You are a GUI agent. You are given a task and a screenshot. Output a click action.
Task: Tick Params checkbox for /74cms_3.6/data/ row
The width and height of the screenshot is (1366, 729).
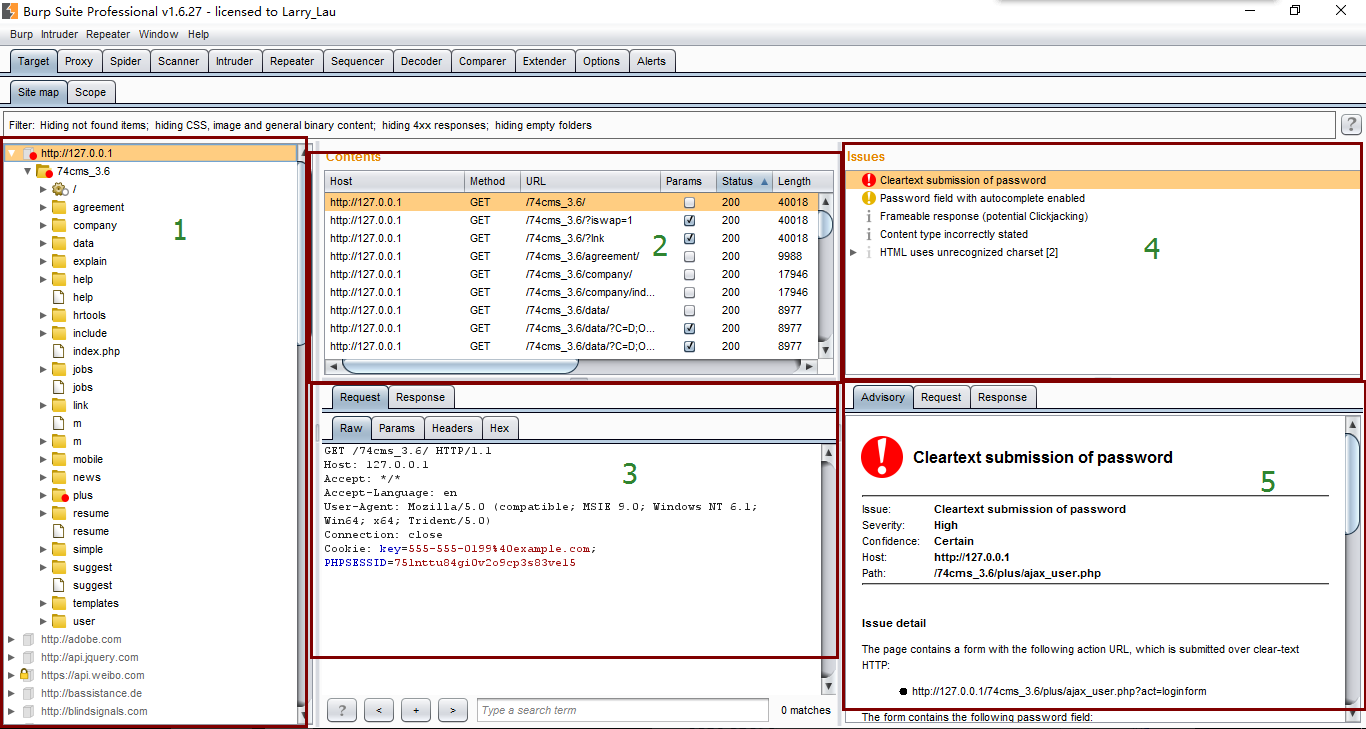[x=689, y=310]
